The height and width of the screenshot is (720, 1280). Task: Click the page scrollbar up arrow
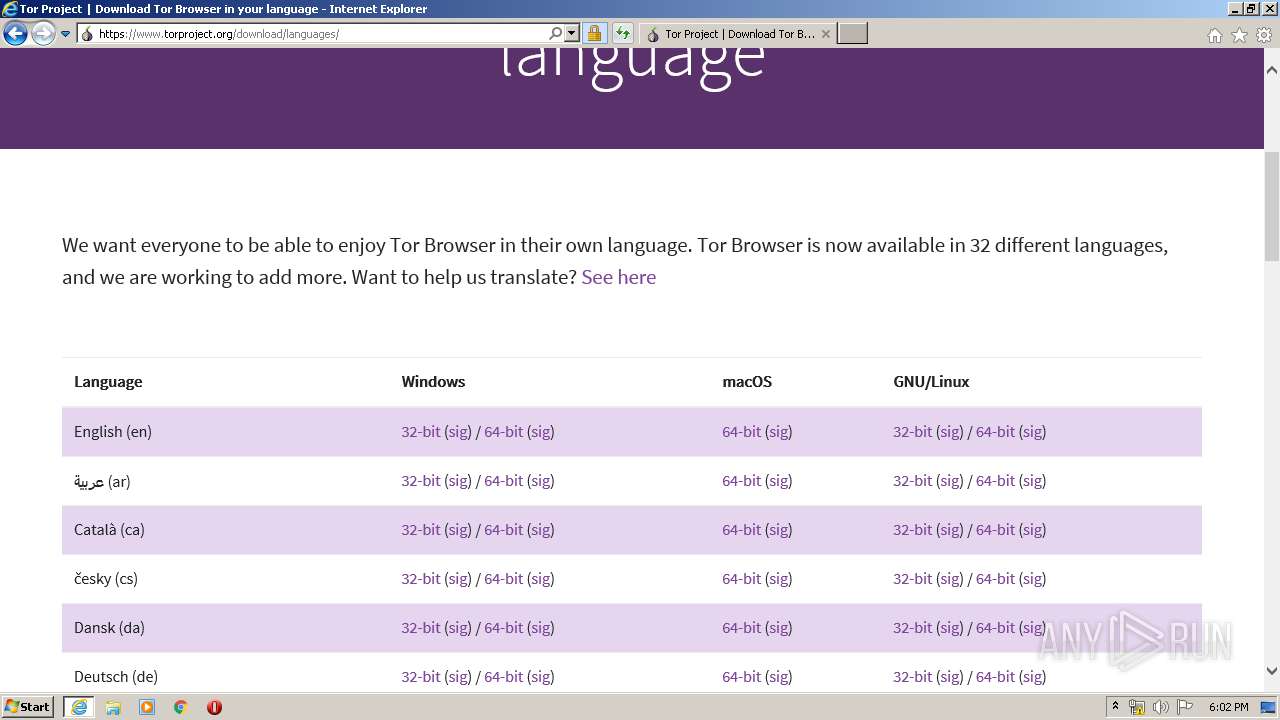(x=1272, y=70)
